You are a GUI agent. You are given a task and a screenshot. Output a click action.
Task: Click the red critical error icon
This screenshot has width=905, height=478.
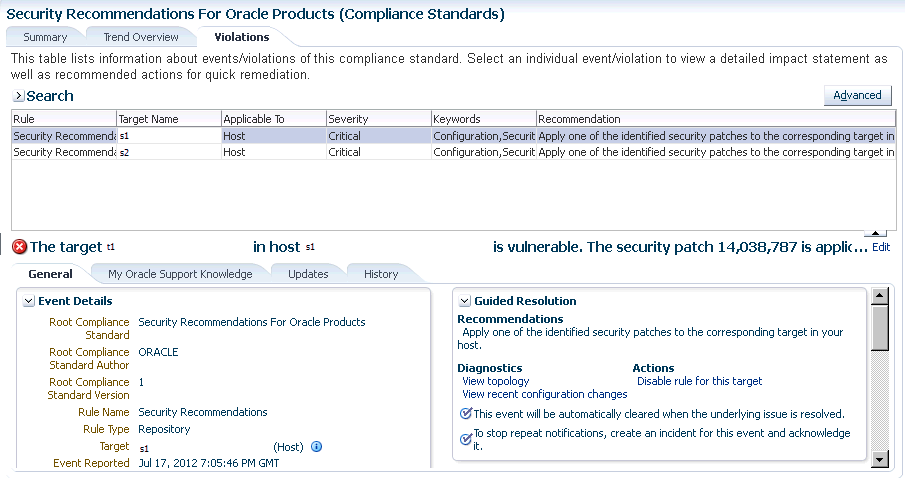pos(19,247)
